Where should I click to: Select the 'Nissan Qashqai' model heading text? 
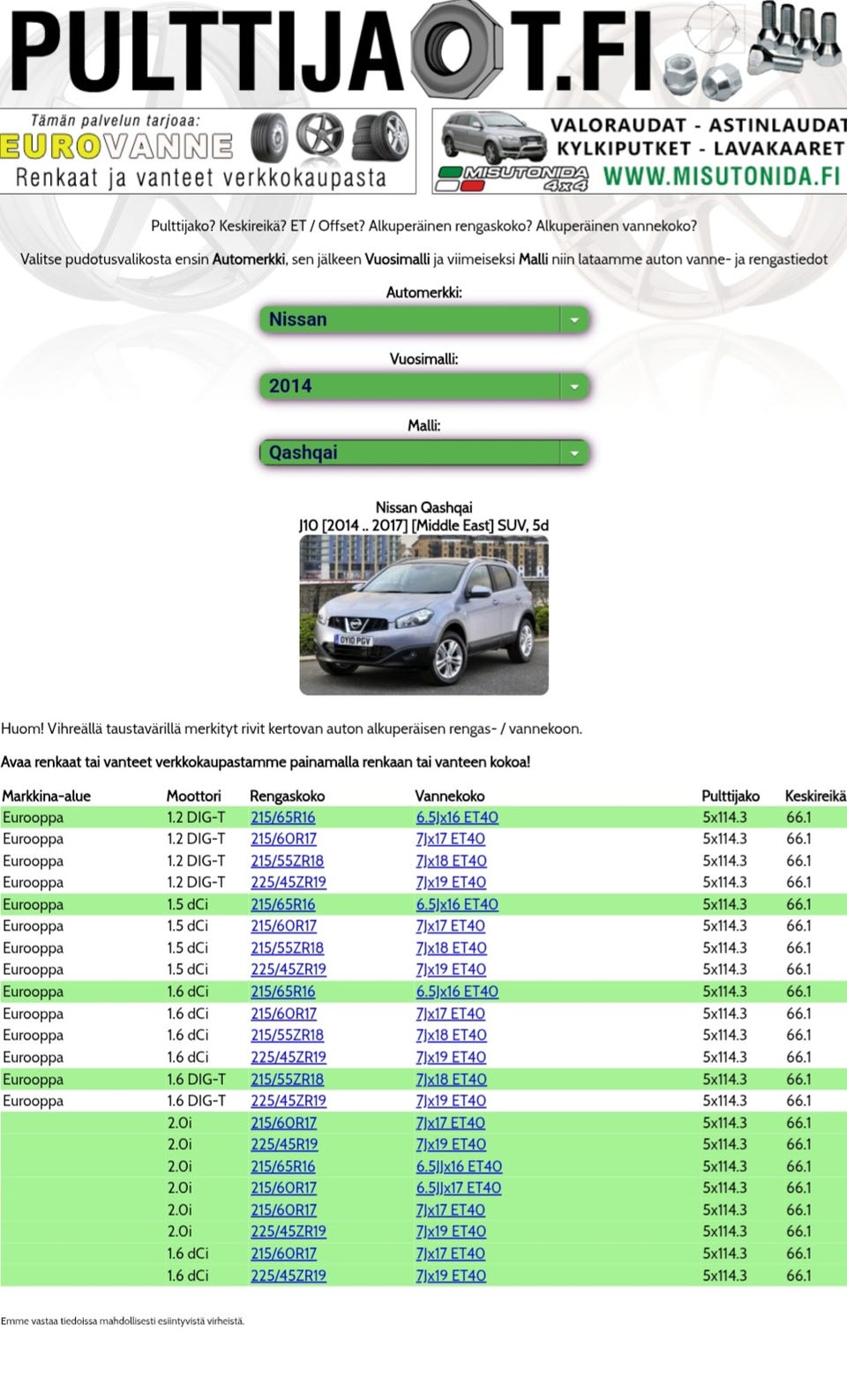coord(423,507)
